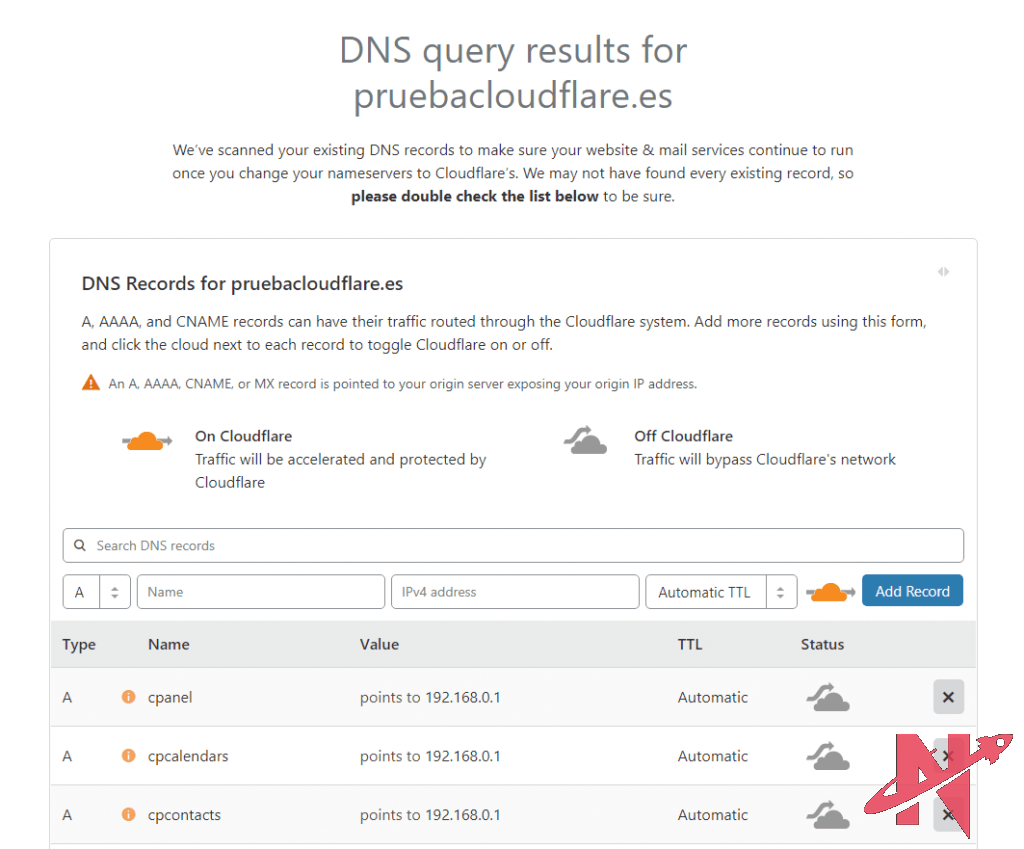Open the Automatic TTL dropdown
1024x849 pixels.
(x=721, y=592)
